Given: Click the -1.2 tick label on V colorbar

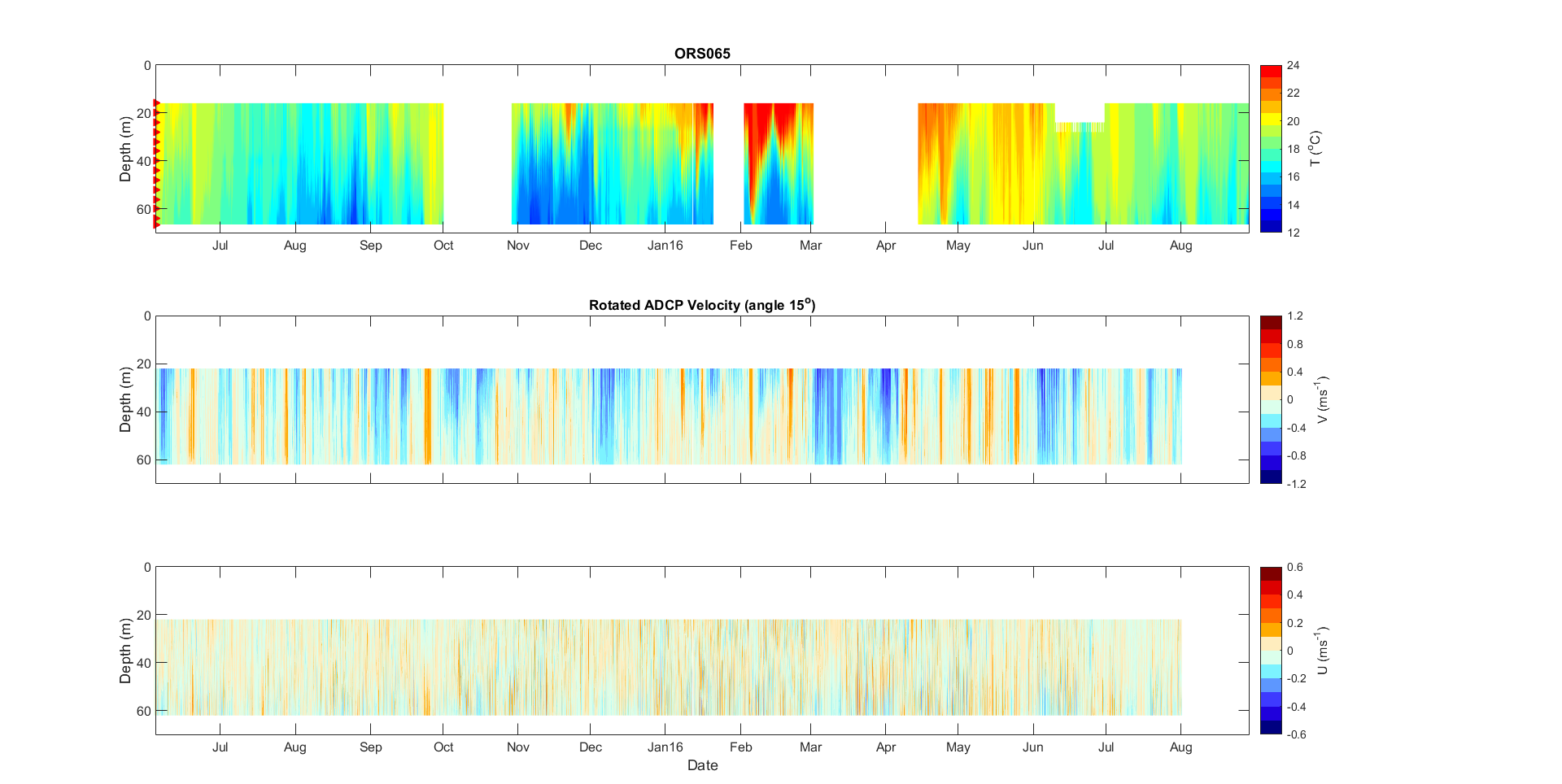Looking at the screenshot, I should (x=1296, y=484).
